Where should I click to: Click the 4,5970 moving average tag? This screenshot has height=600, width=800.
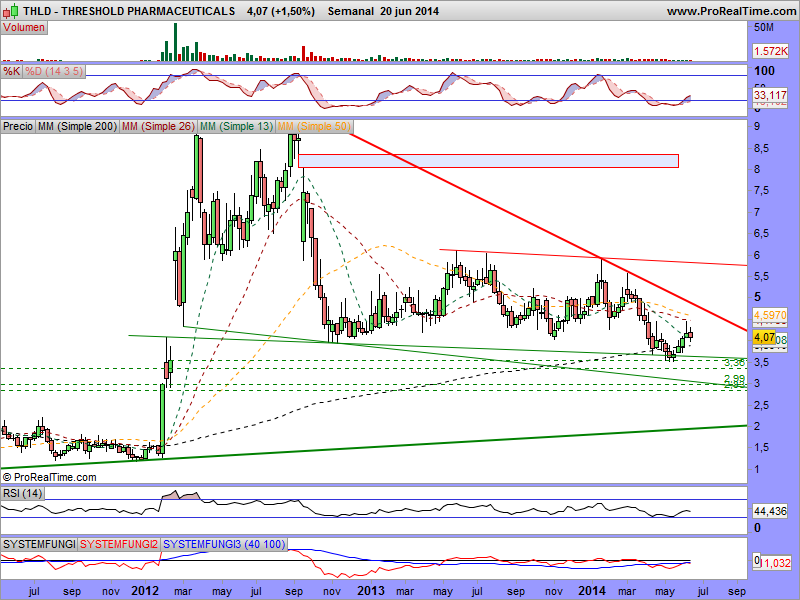pos(770,315)
